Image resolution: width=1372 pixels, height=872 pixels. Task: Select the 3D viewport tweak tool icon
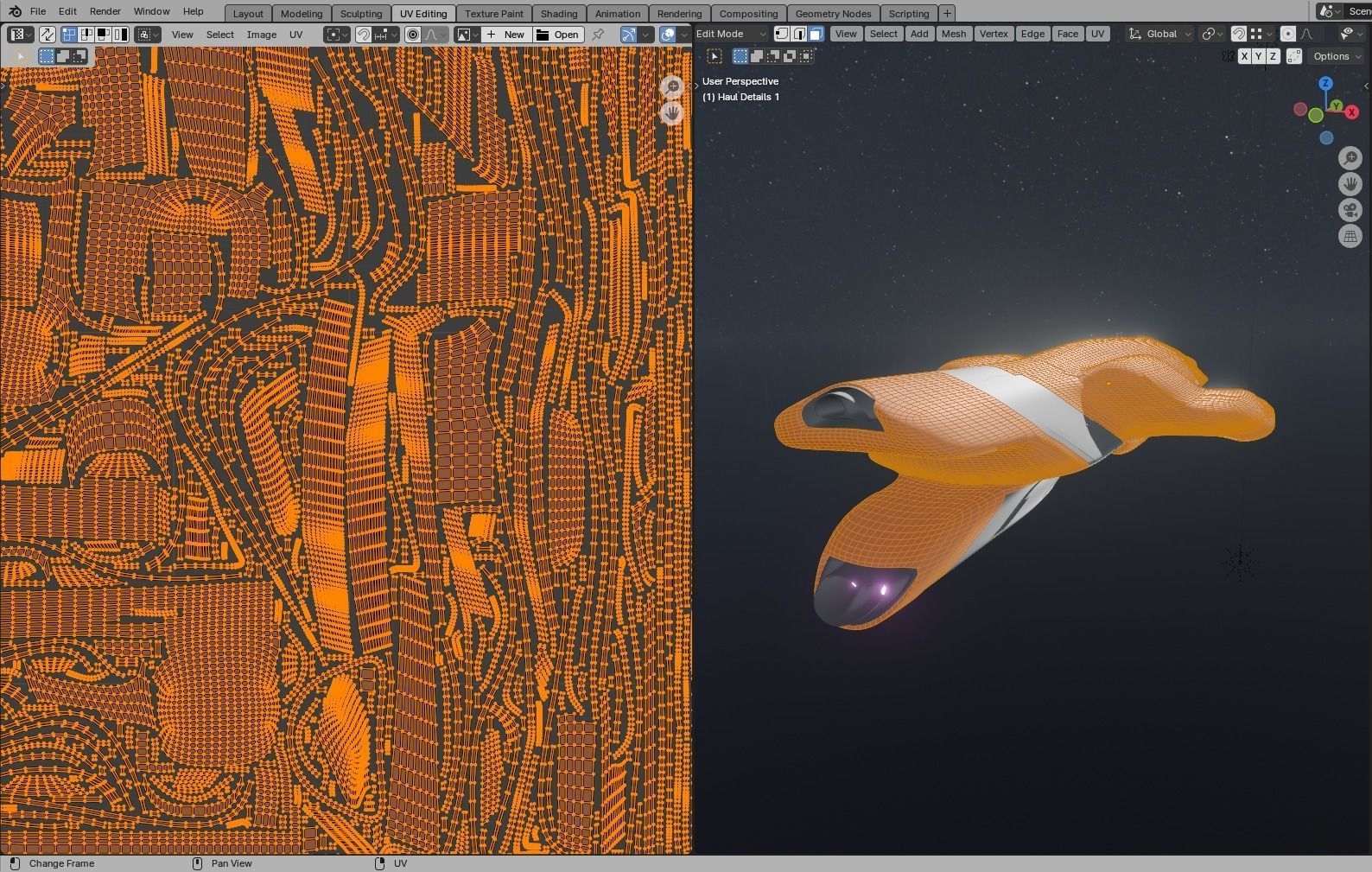715,56
